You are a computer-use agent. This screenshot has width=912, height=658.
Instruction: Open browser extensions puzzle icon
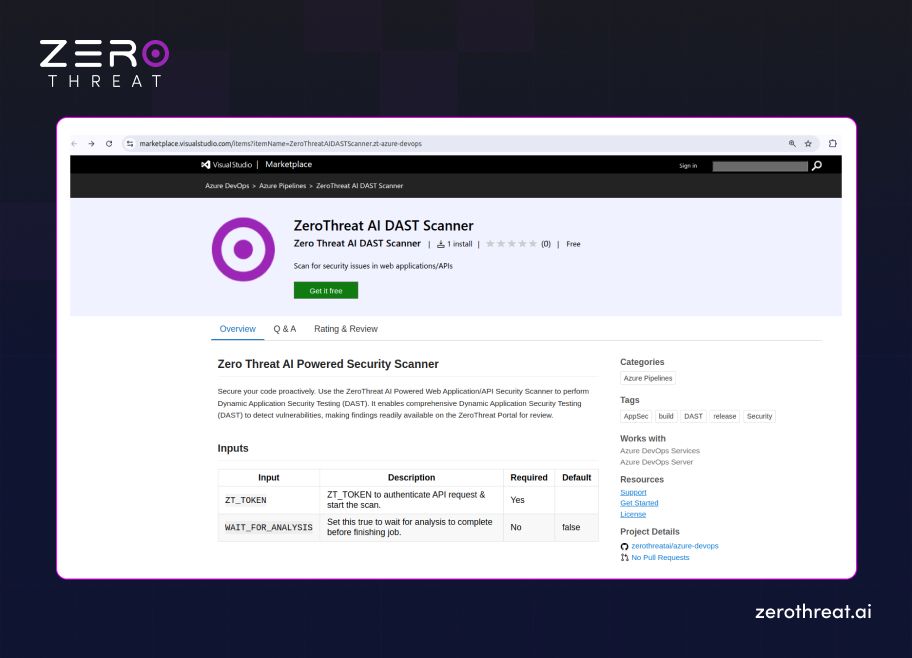[832, 144]
